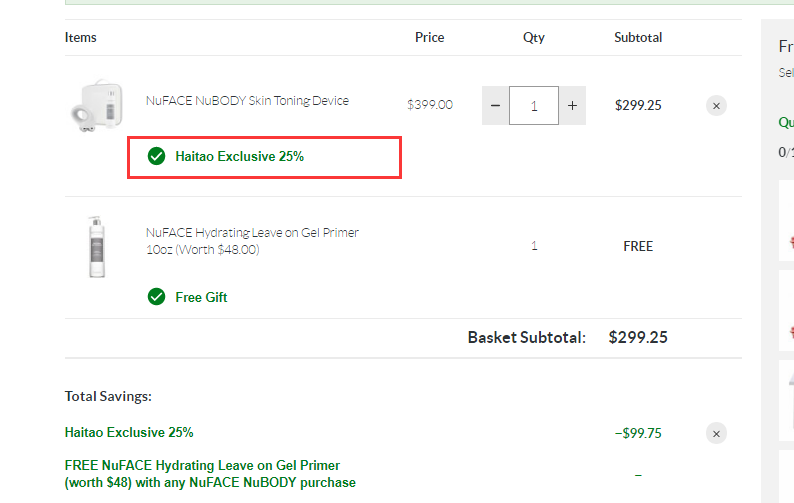
Task: Open the Hydrating Gel Primer product image
Action: coord(96,247)
